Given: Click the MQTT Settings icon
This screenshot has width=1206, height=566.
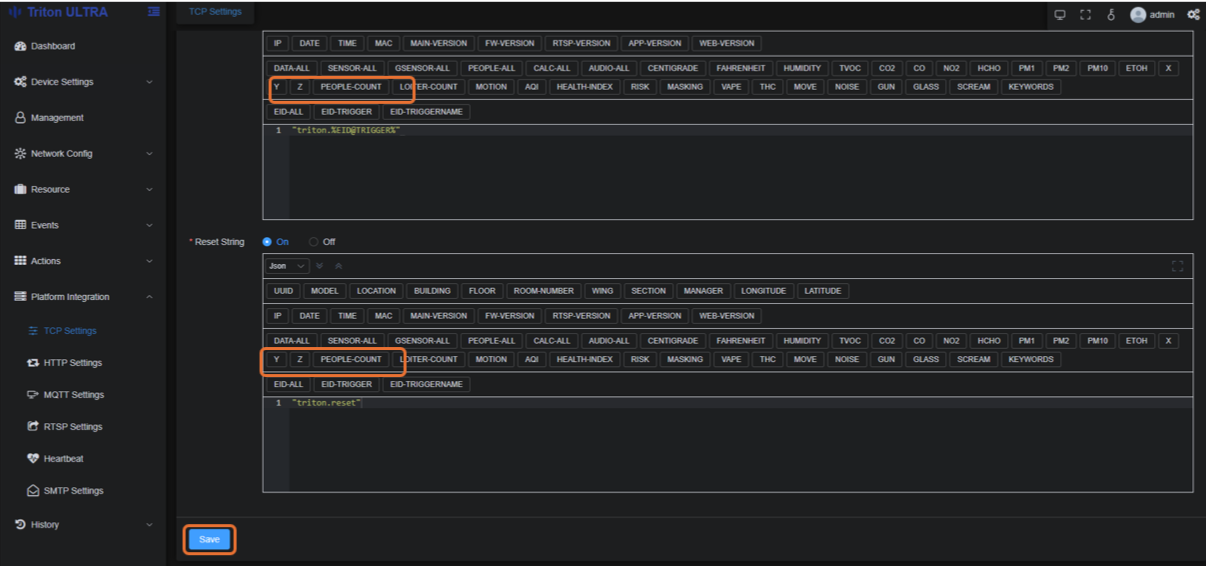Looking at the screenshot, I should (x=33, y=395).
